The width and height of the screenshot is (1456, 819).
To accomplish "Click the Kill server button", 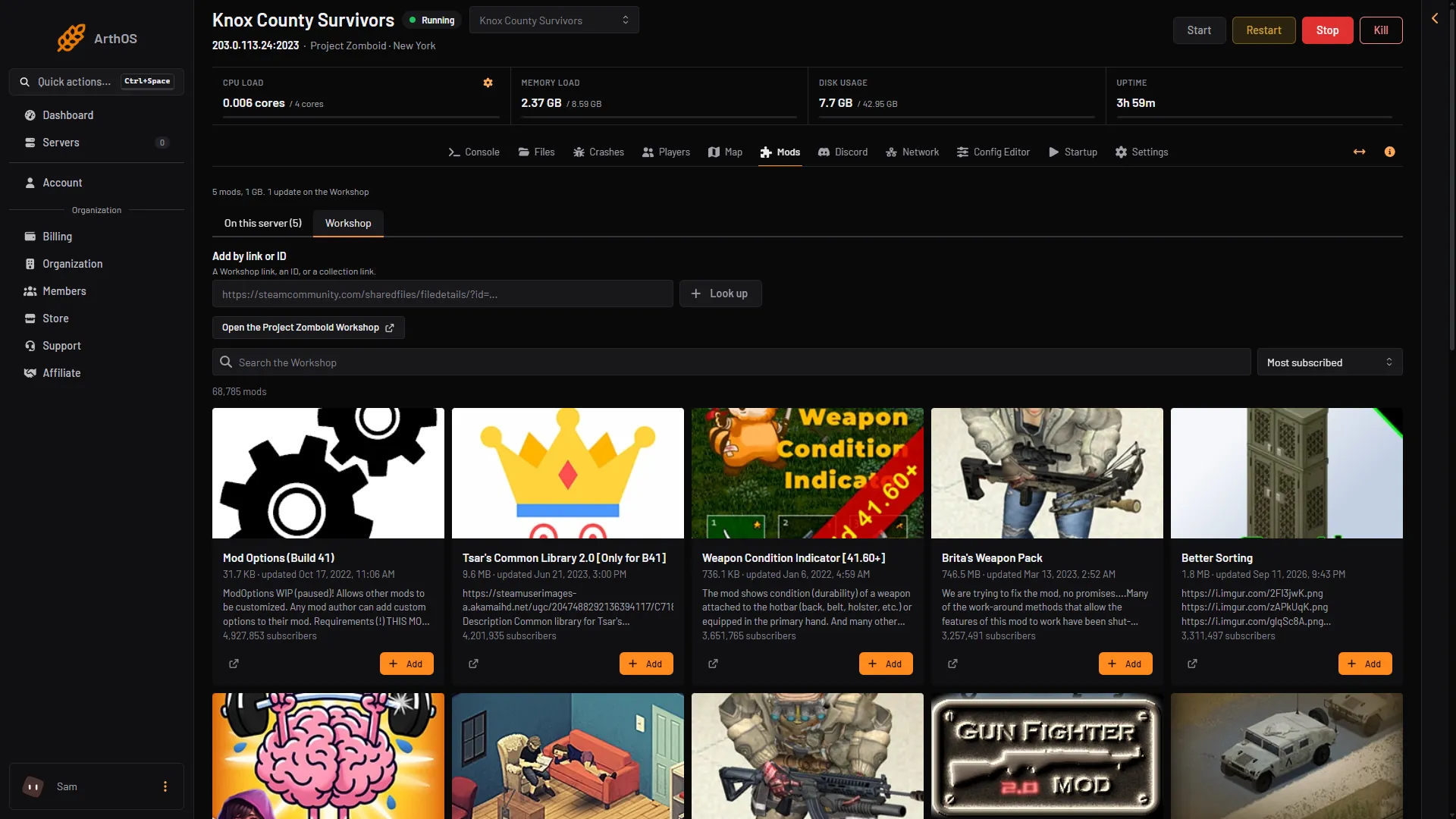I will 1381,30.
